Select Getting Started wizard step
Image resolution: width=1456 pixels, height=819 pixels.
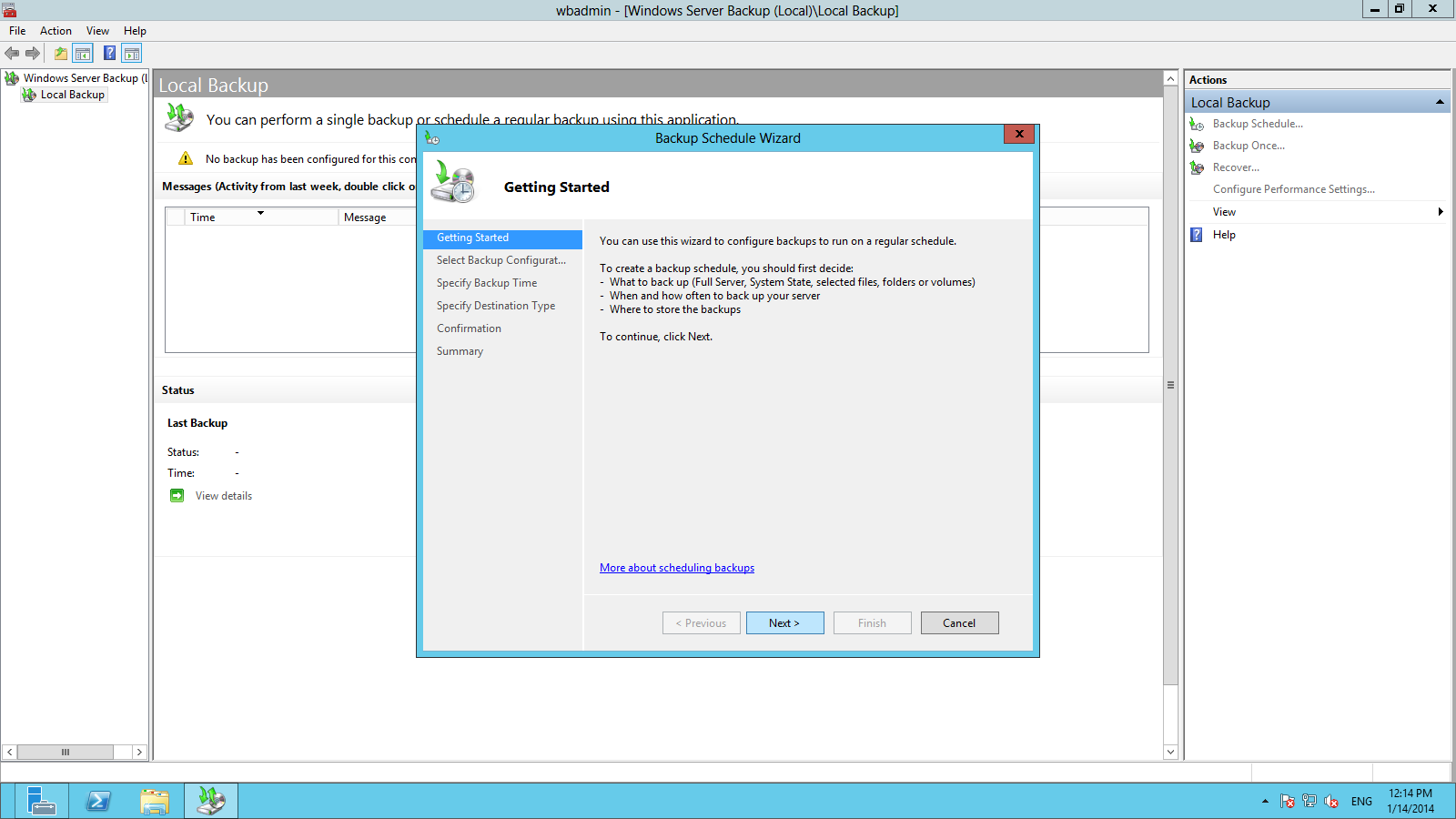(502, 238)
